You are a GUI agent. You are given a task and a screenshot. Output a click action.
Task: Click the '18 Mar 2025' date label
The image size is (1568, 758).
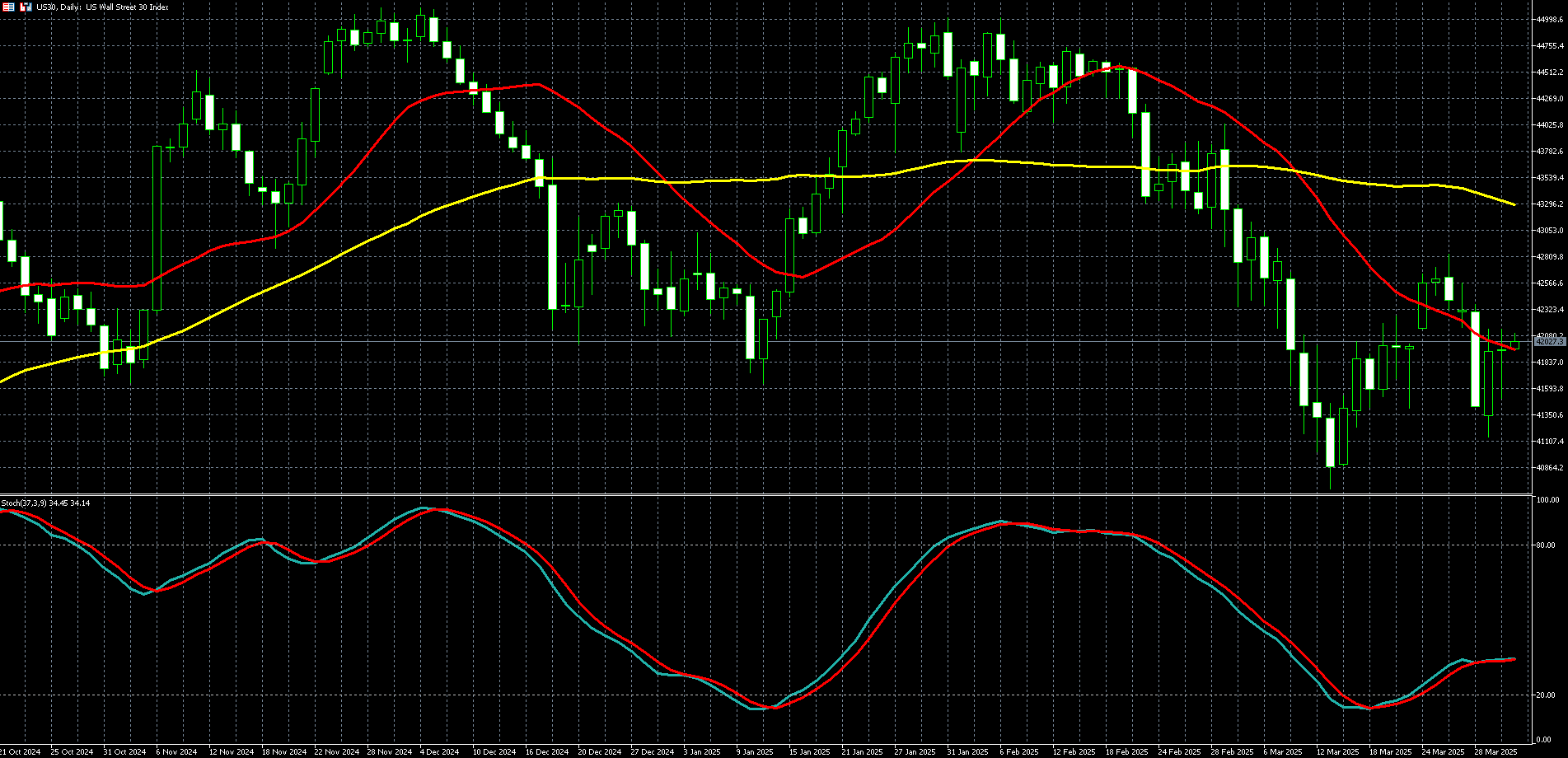1390,752
